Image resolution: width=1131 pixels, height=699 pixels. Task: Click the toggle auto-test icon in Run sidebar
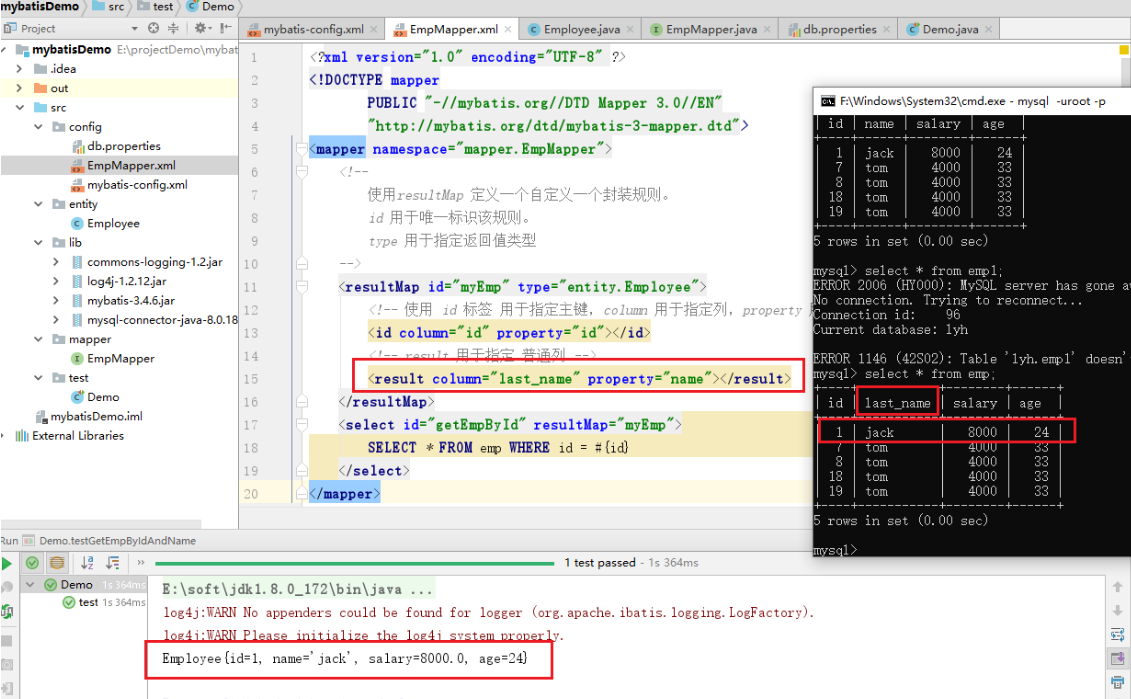click(6, 612)
